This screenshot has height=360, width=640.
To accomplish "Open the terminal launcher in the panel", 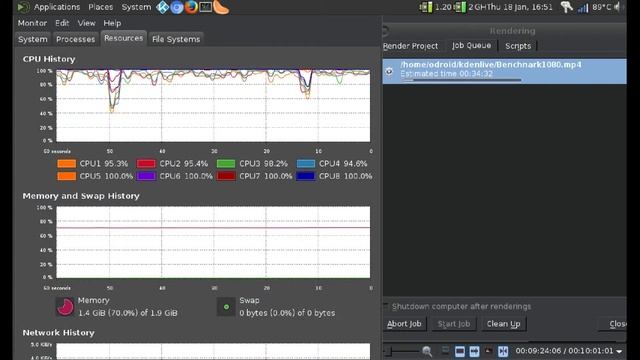I will pos(205,7).
